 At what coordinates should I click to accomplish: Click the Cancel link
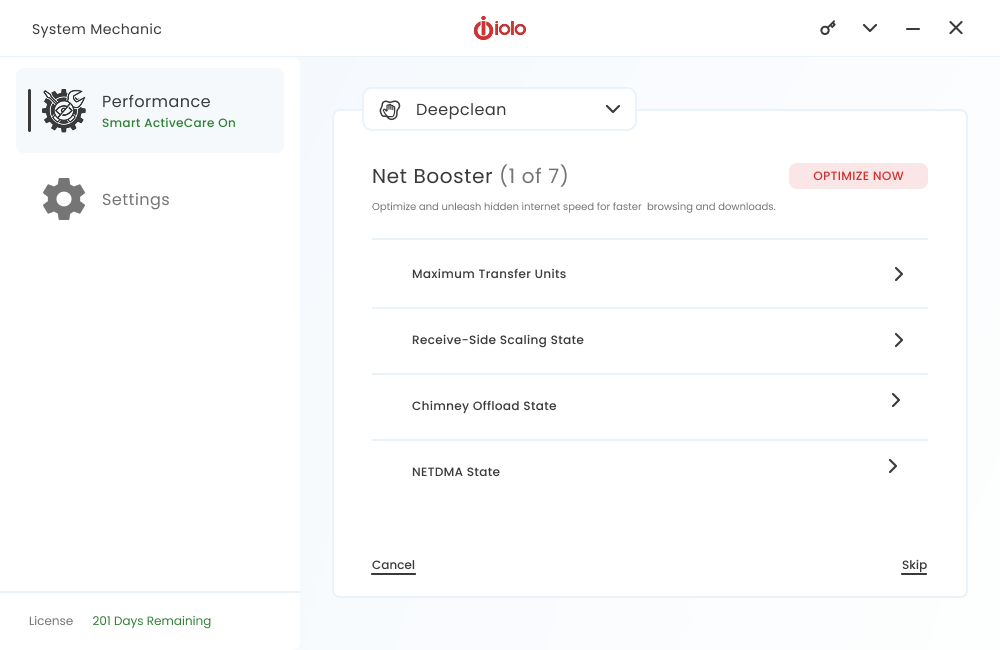tap(393, 565)
